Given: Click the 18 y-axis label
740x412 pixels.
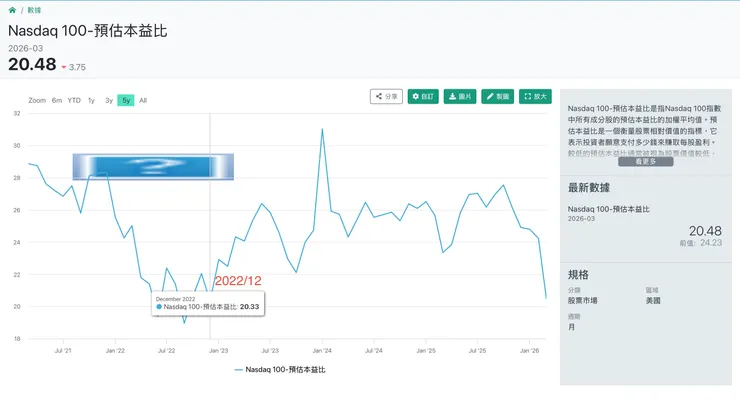Looking at the screenshot, I should 17,338.
